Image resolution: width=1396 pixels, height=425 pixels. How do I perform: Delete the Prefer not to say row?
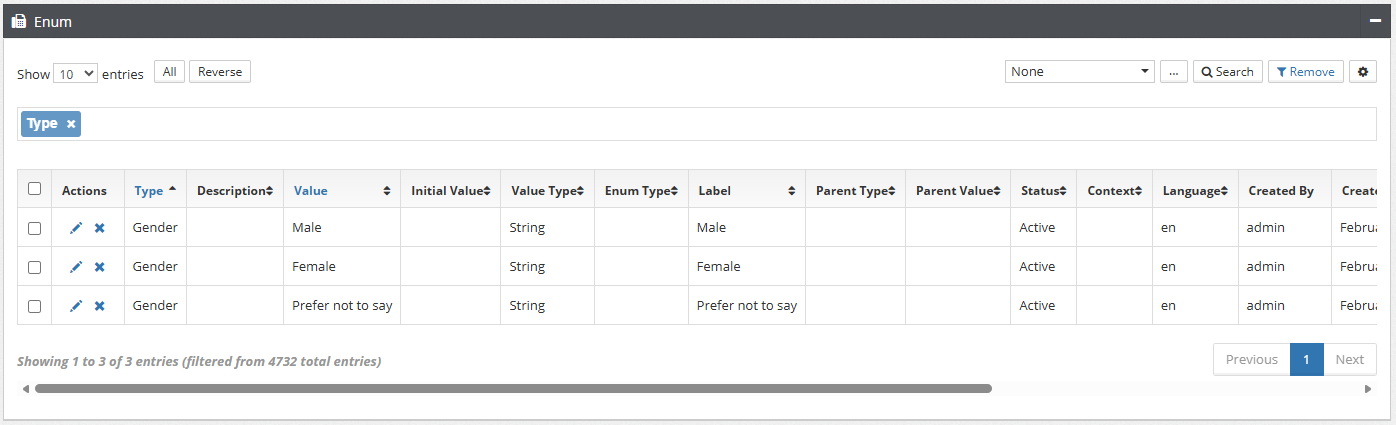click(x=99, y=306)
